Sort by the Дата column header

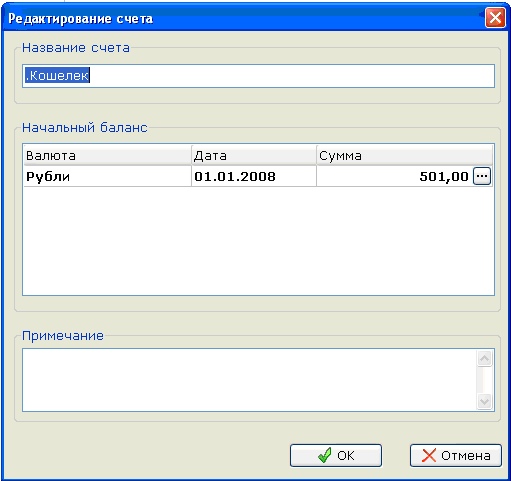[x=254, y=156]
